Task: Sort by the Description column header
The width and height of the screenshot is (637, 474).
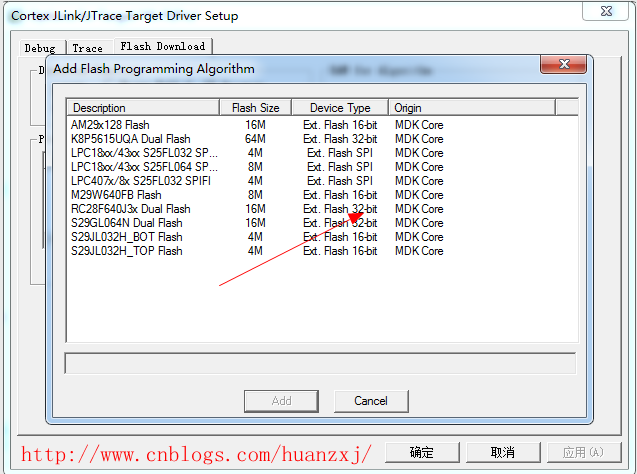Action: tap(143, 108)
